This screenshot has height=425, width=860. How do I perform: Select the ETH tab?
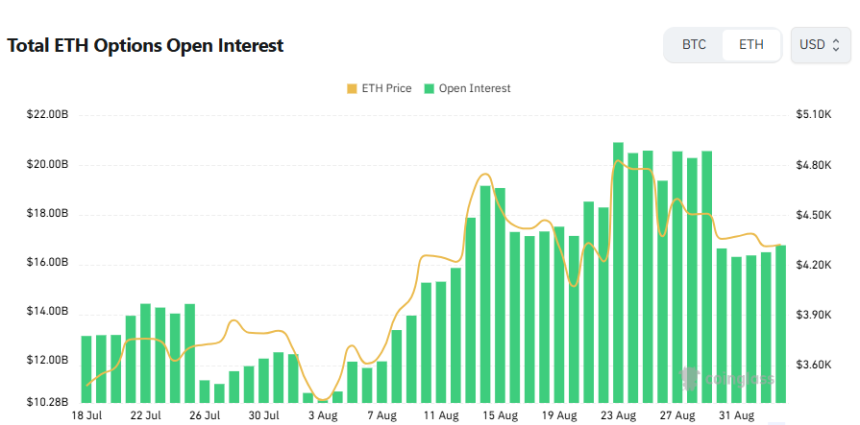[x=751, y=45]
